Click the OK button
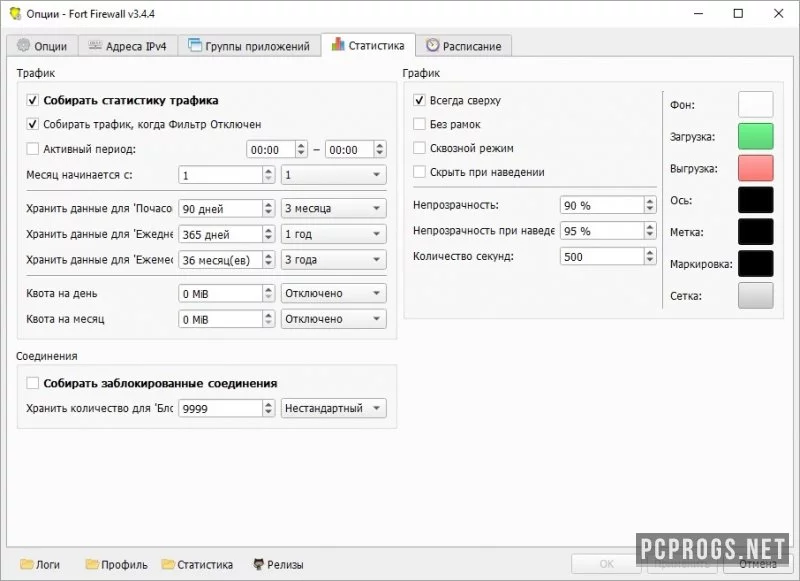The height and width of the screenshot is (581, 800). [607, 564]
